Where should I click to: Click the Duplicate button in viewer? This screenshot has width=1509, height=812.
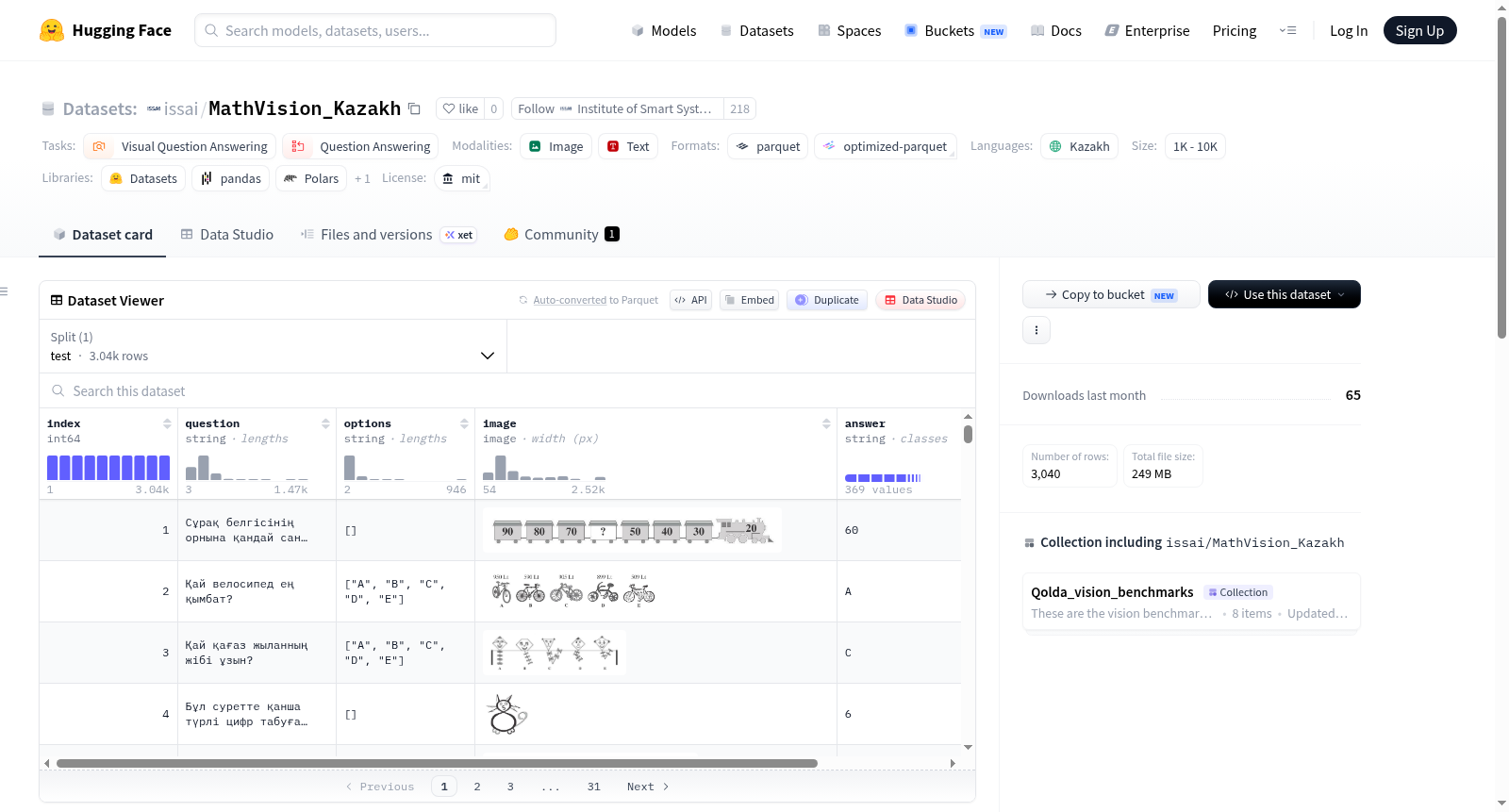pos(827,300)
